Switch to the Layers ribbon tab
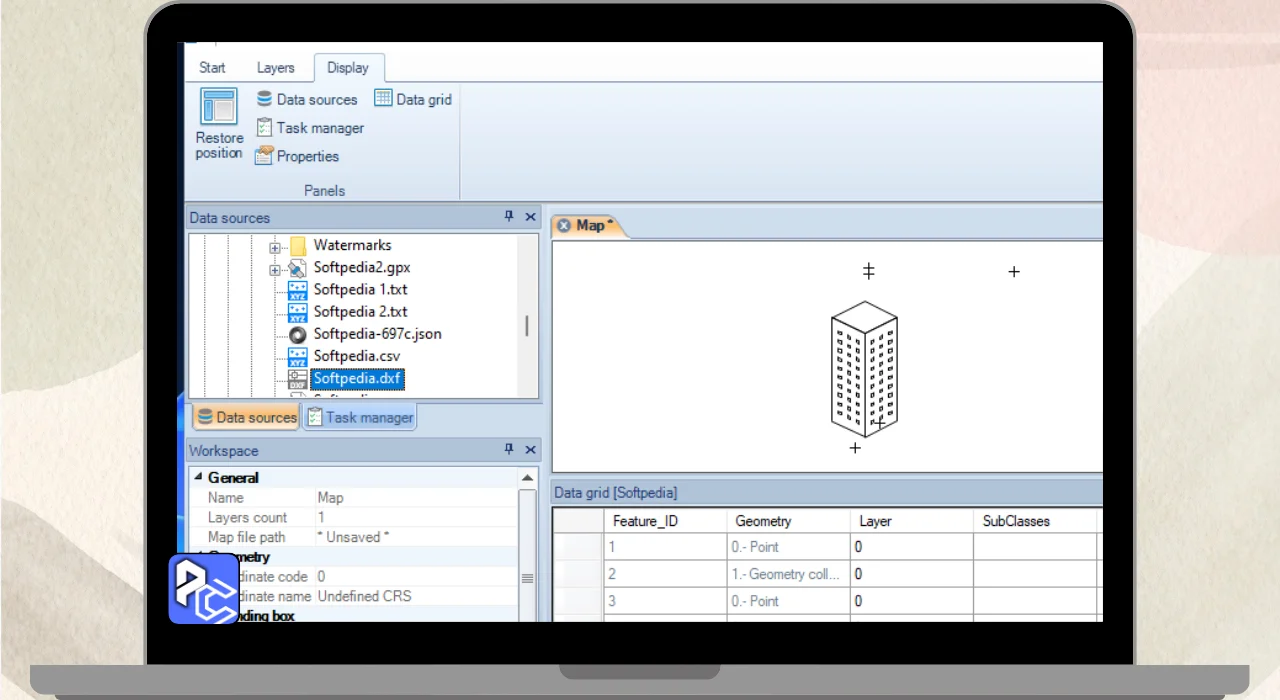Viewport: 1280px width, 700px height. (x=275, y=68)
